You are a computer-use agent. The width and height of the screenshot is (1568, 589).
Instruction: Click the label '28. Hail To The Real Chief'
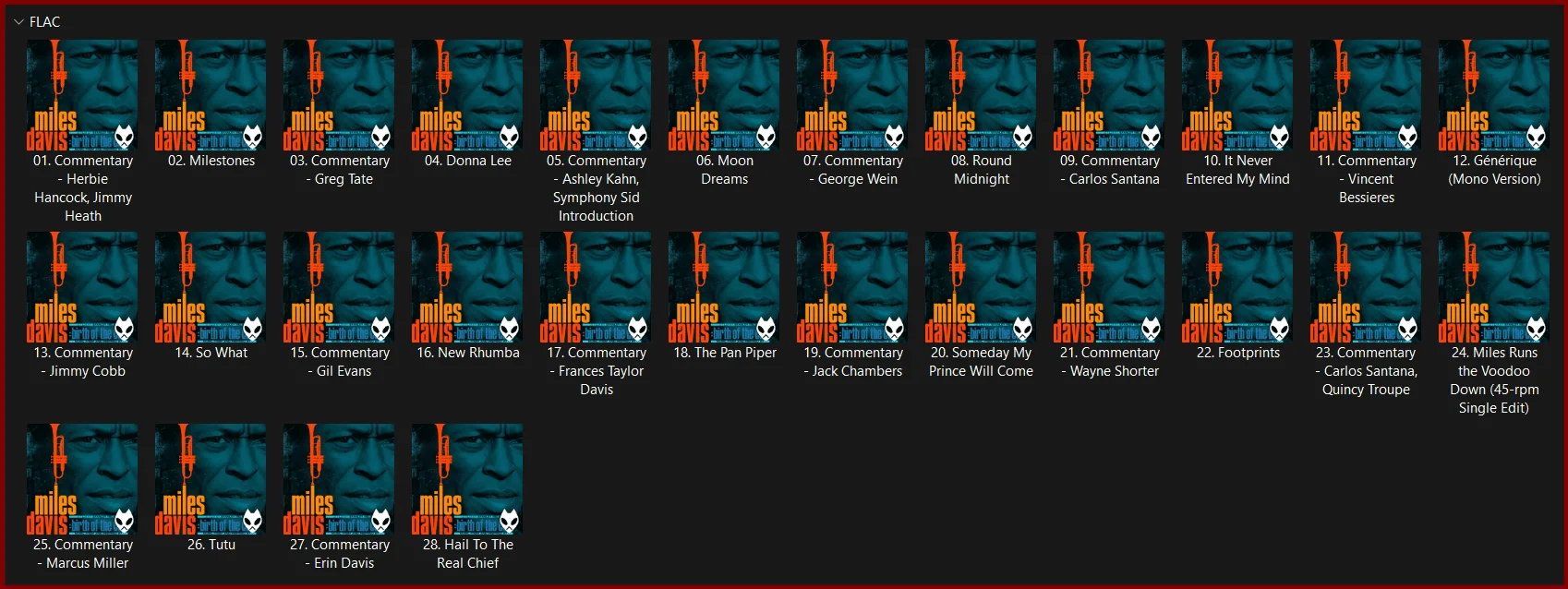pos(468,554)
